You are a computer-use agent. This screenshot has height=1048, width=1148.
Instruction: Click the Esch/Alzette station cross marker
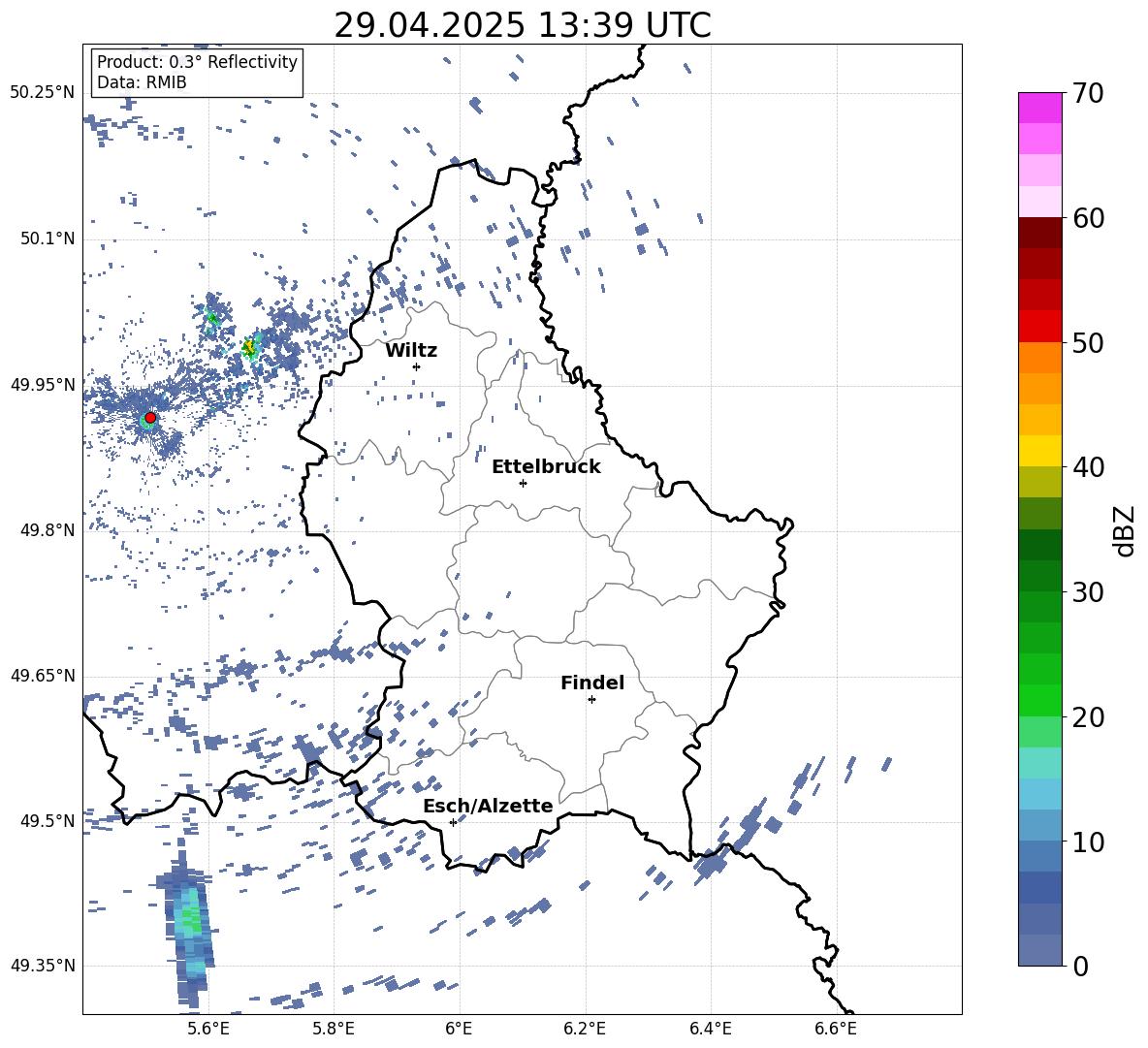click(453, 822)
